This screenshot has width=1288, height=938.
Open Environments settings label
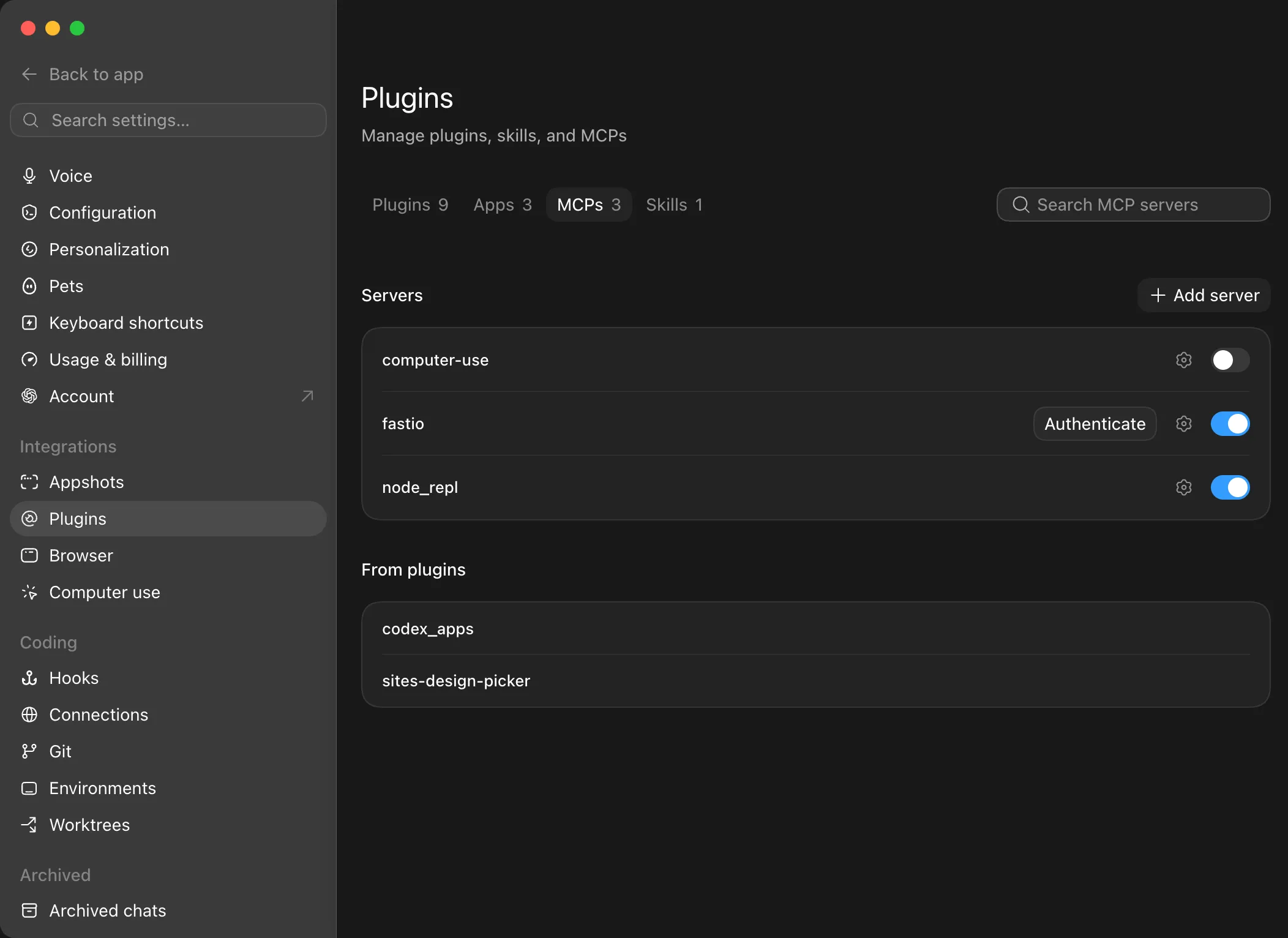(x=103, y=788)
